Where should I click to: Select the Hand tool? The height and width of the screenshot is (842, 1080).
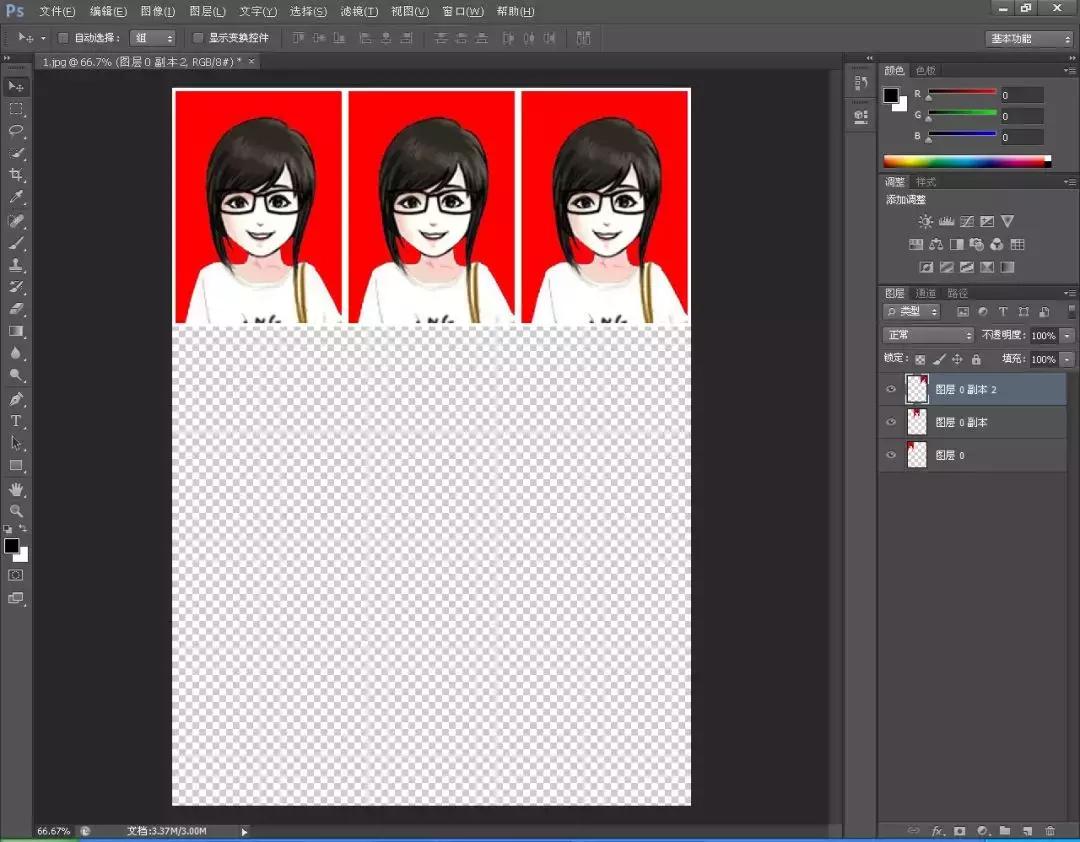16,489
